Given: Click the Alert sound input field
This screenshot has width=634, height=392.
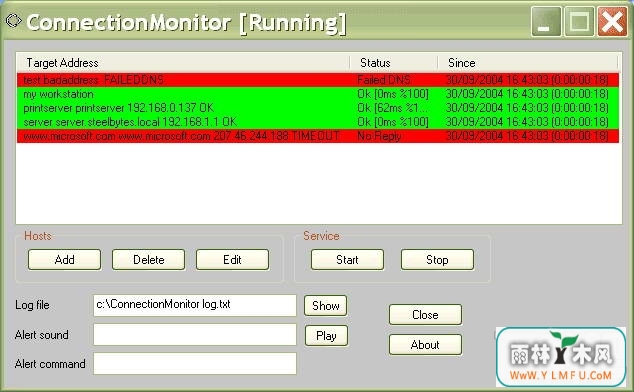Looking at the screenshot, I should click(x=194, y=335).
